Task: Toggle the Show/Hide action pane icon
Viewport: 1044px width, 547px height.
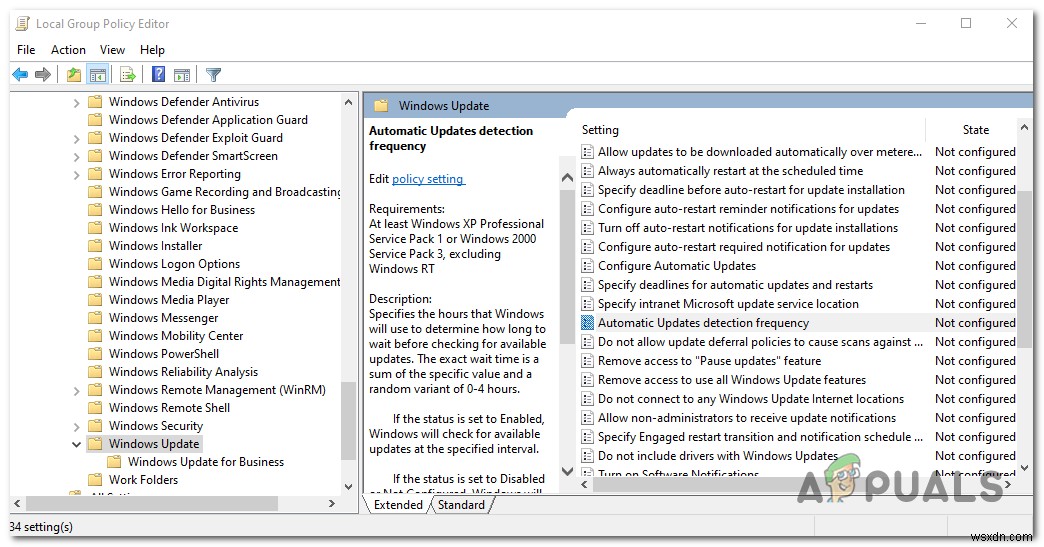Action: (182, 75)
